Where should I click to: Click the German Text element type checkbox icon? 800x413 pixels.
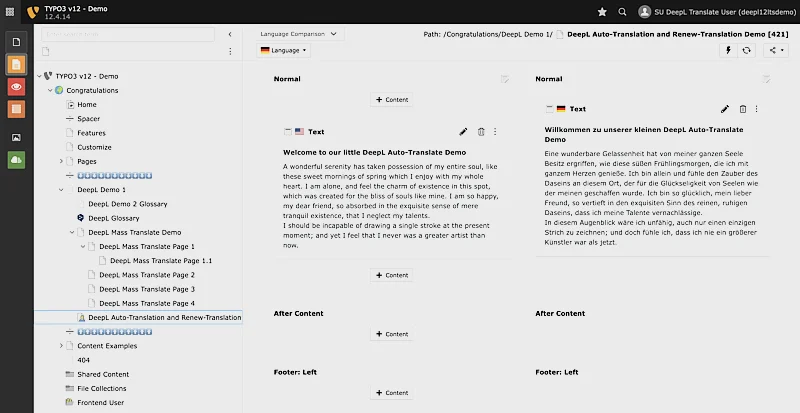click(549, 109)
